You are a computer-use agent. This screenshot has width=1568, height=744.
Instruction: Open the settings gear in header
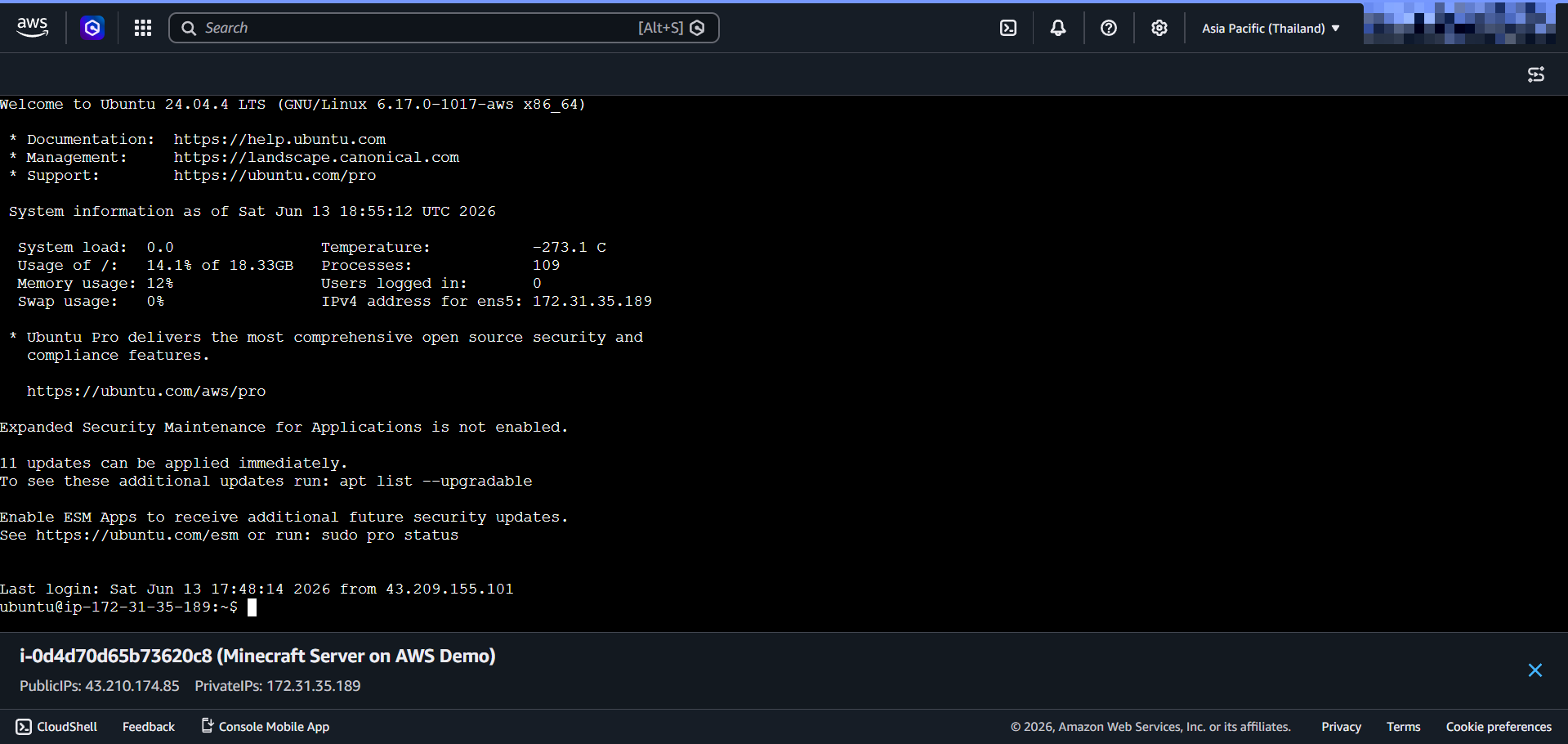pos(1159,28)
